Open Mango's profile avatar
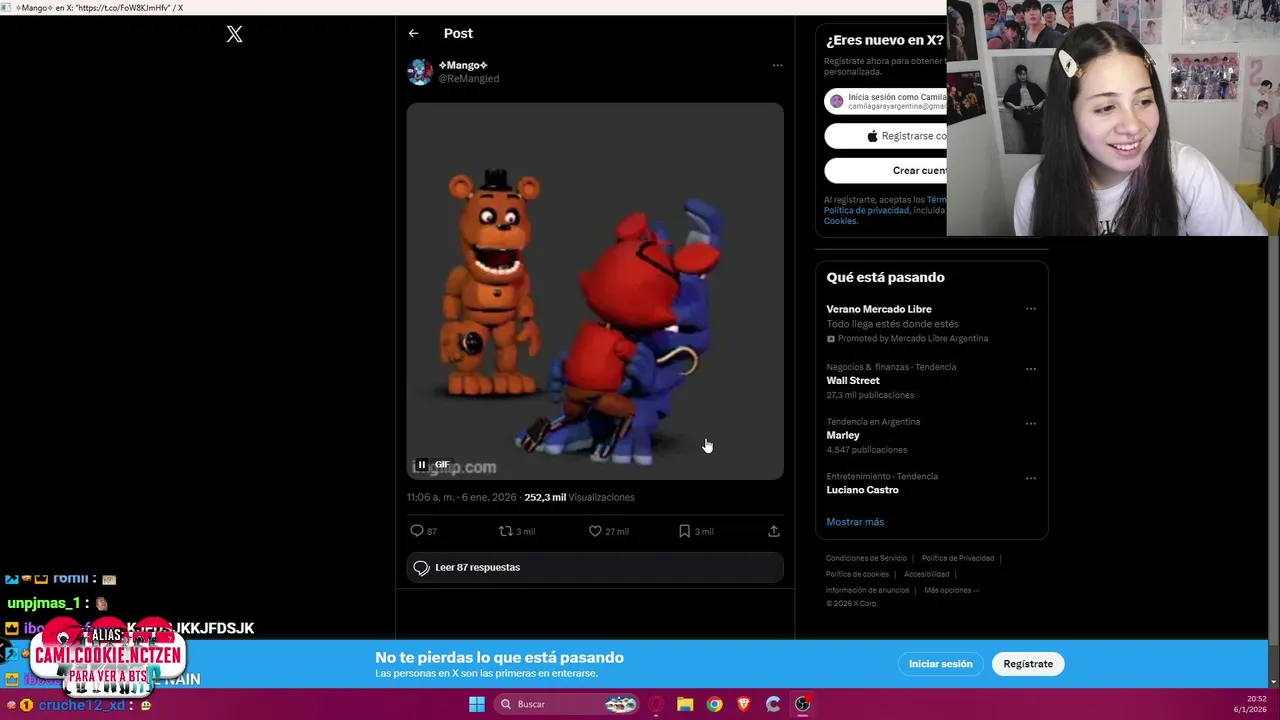The image size is (1280, 720). tap(420, 71)
